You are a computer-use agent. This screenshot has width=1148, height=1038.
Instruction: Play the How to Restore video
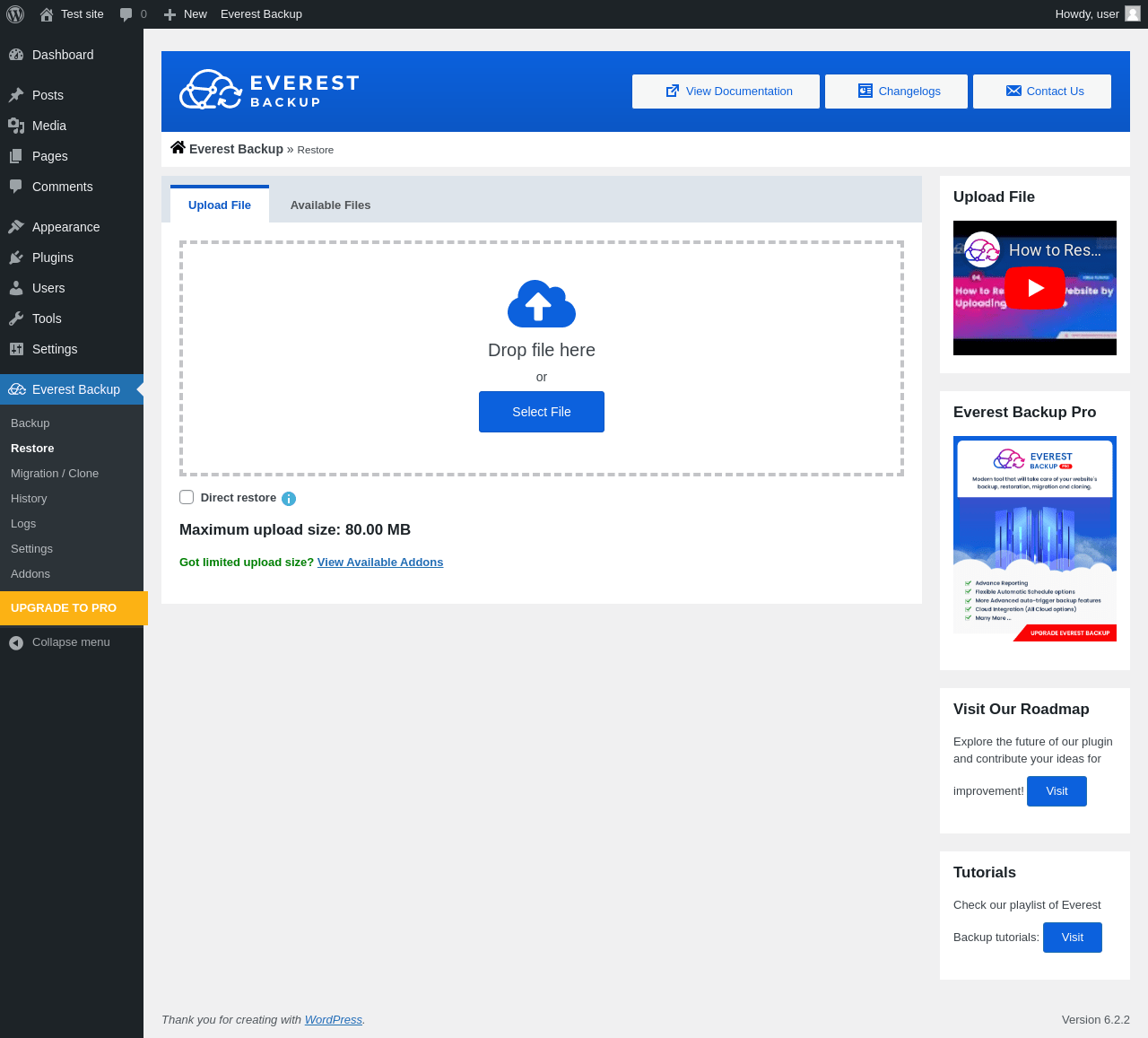[x=1035, y=288]
